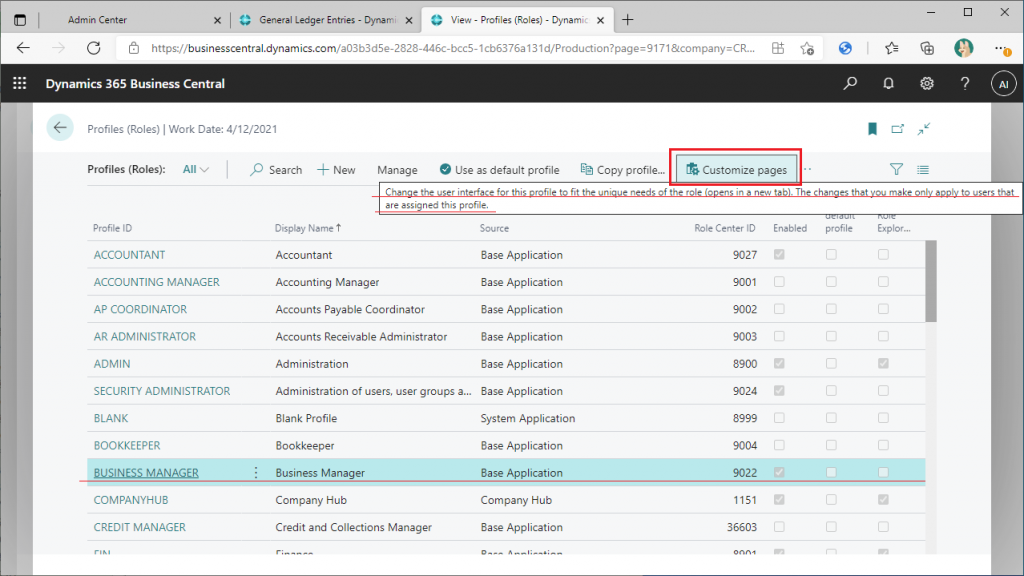The width and height of the screenshot is (1024, 576).
Task: Click Copy profile action
Action: 622,170
